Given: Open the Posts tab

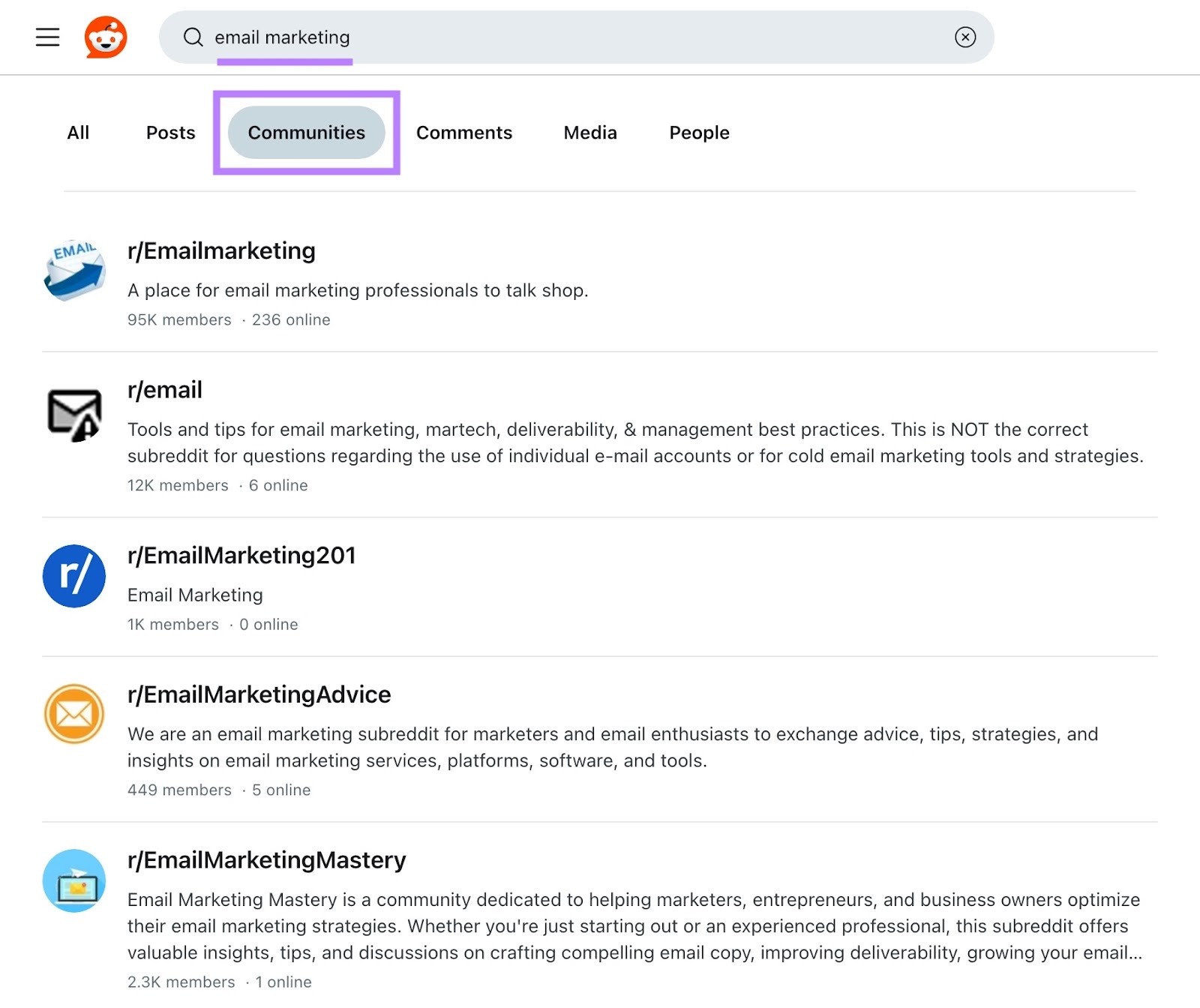Looking at the screenshot, I should tap(170, 132).
